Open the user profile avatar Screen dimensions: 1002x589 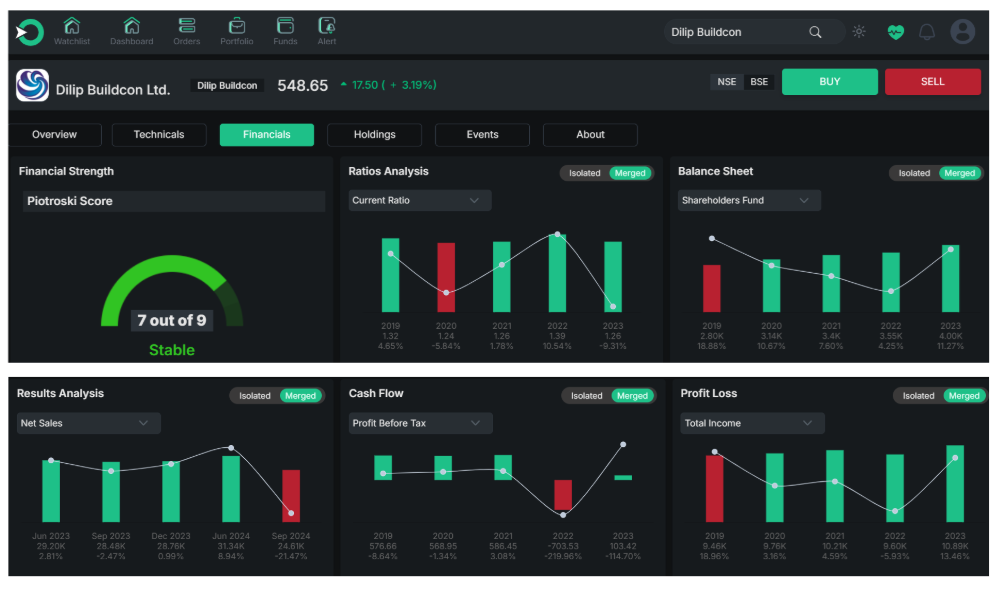tap(962, 31)
